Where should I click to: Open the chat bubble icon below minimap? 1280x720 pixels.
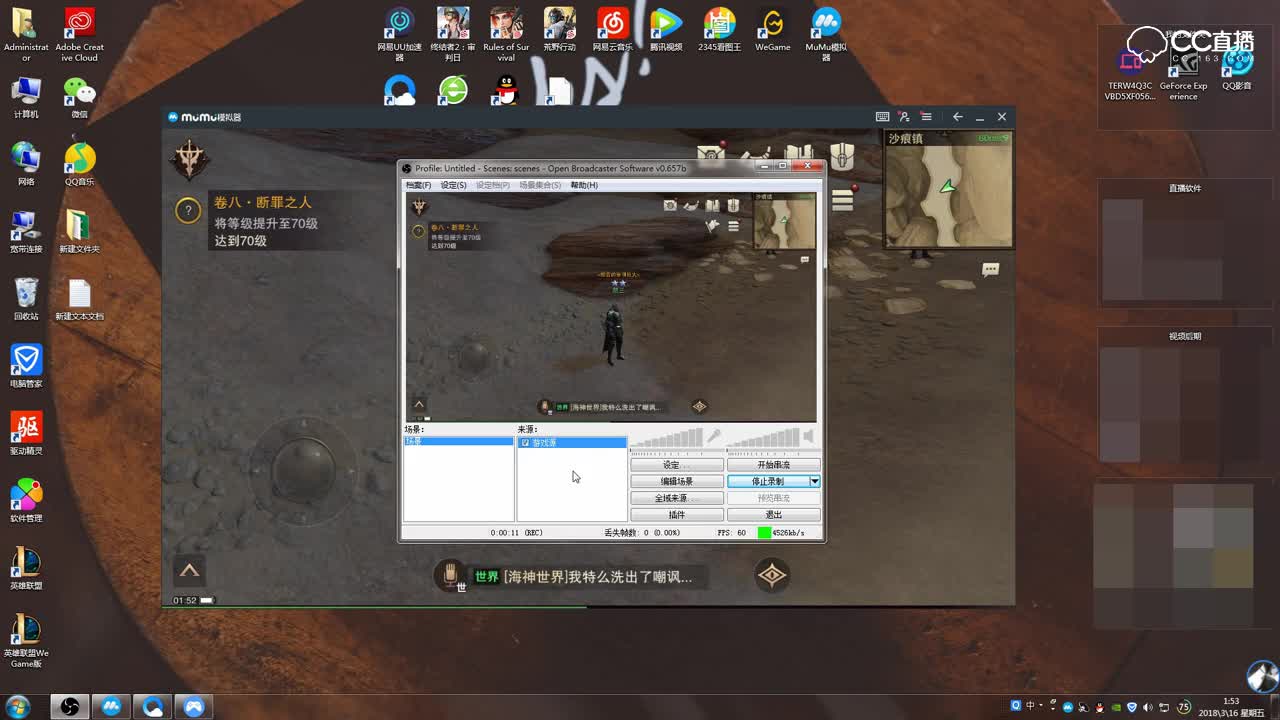pyautogui.click(x=990, y=269)
